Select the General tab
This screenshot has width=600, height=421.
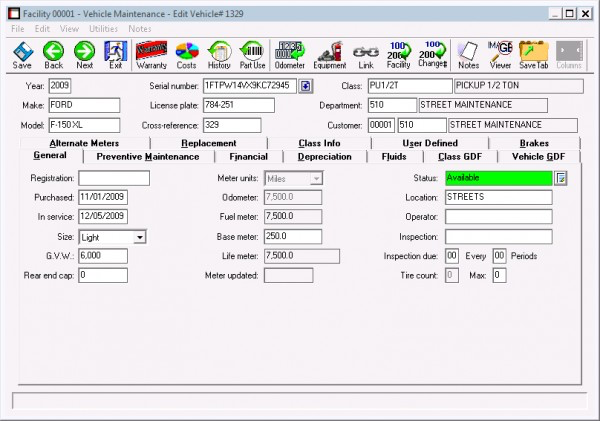pyautogui.click(x=50, y=155)
